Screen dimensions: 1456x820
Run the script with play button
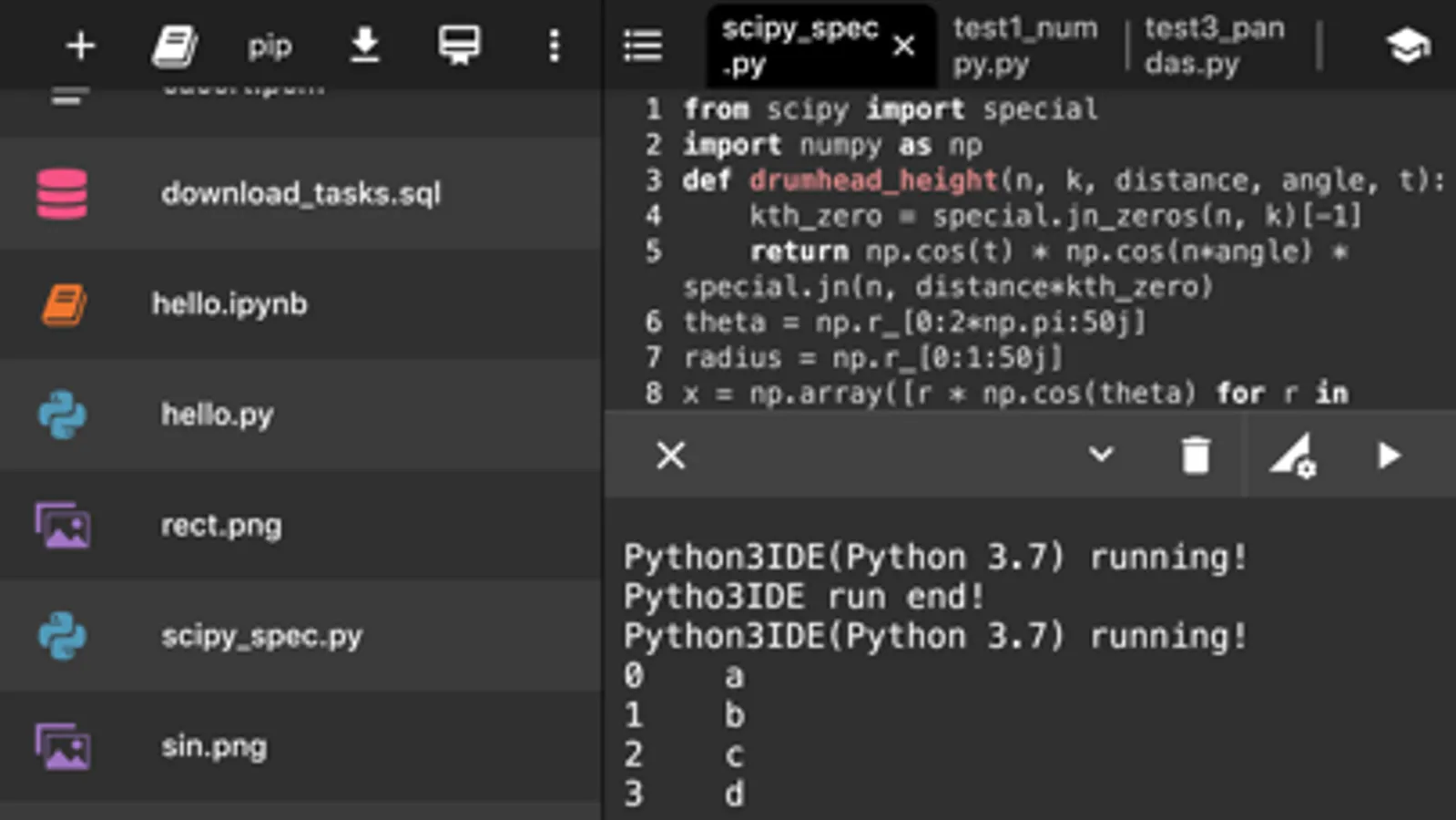point(1389,455)
